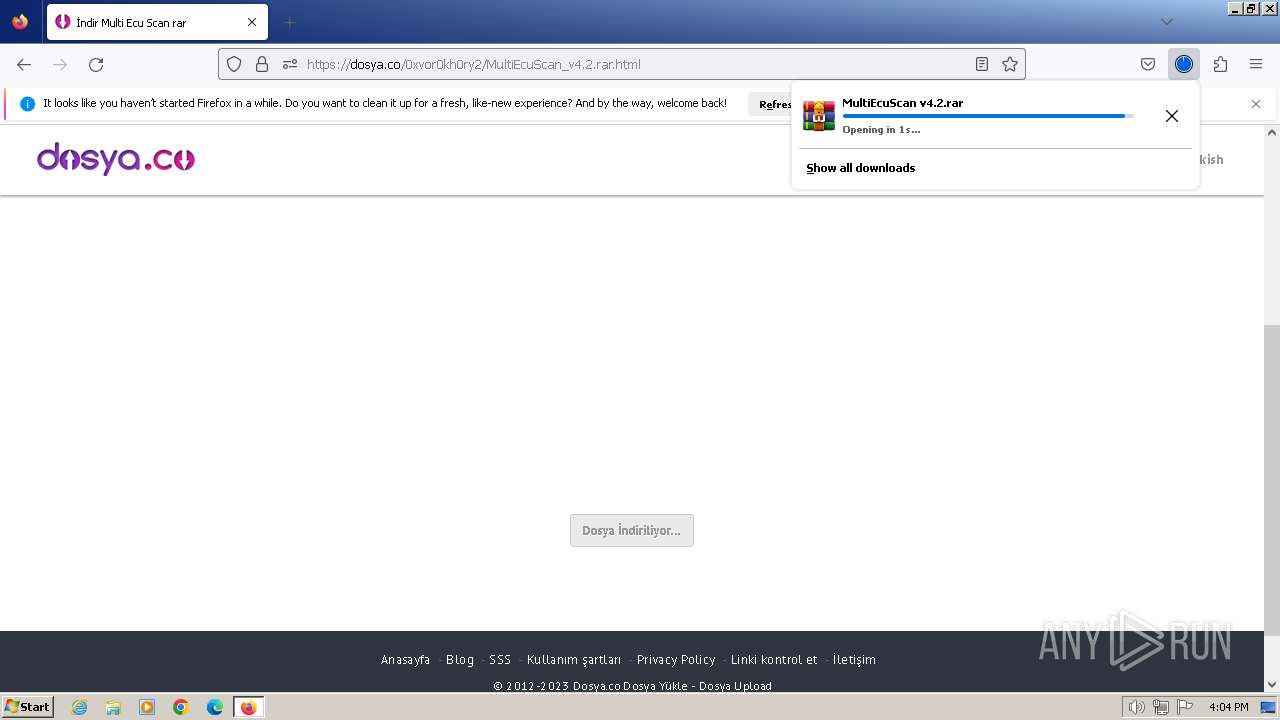Open the İletişim footer link
The height and width of the screenshot is (720, 1280).
pyautogui.click(x=854, y=660)
